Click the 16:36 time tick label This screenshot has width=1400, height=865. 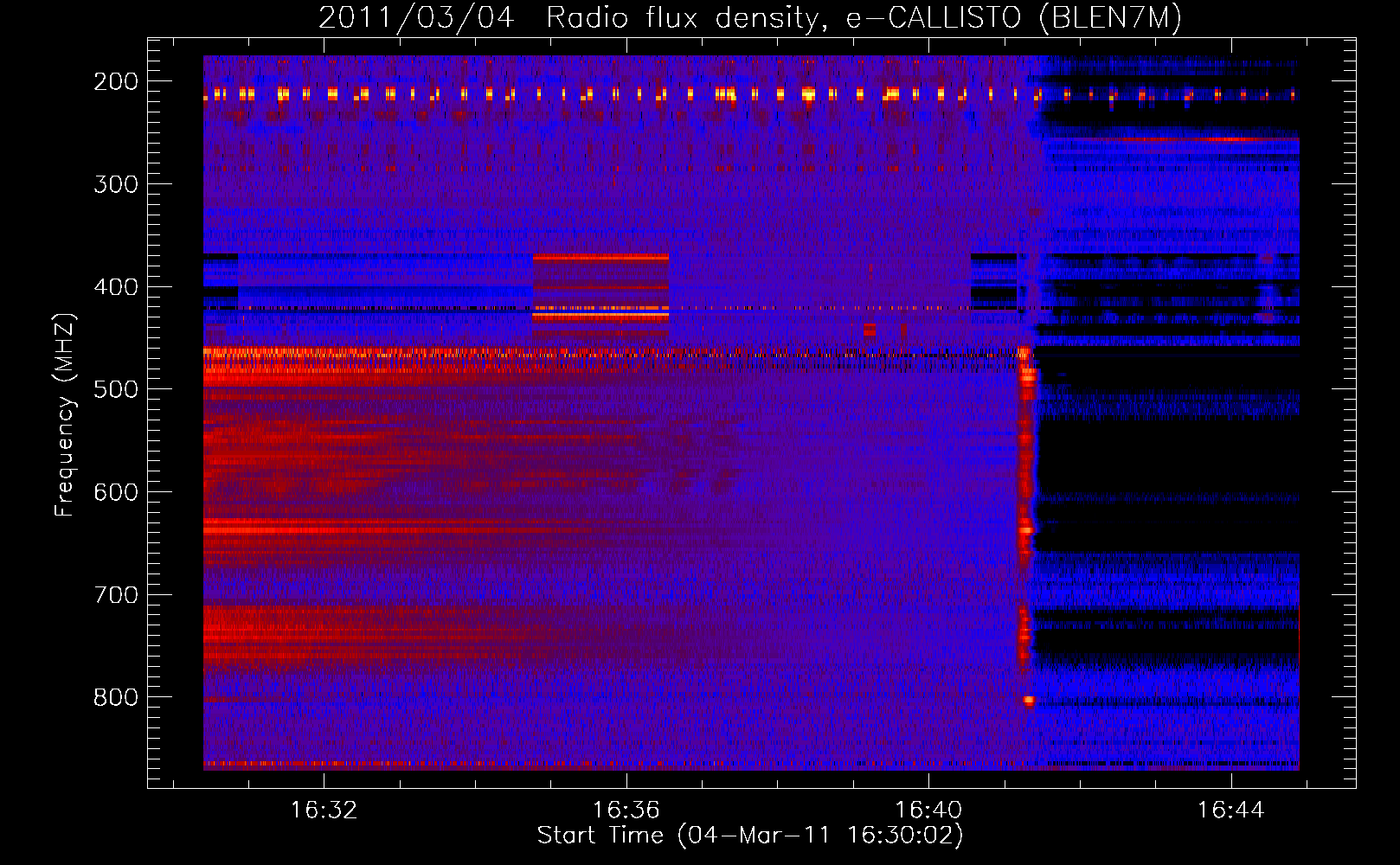click(626, 811)
